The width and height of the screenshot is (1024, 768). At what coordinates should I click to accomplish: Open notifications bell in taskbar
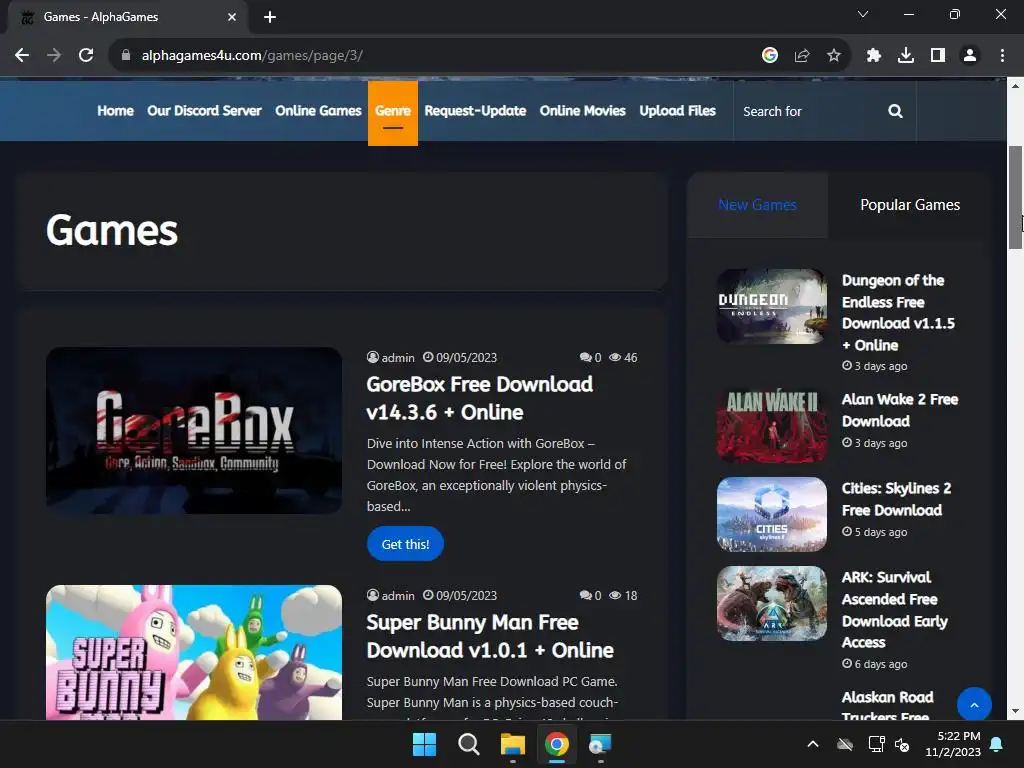[997, 744]
